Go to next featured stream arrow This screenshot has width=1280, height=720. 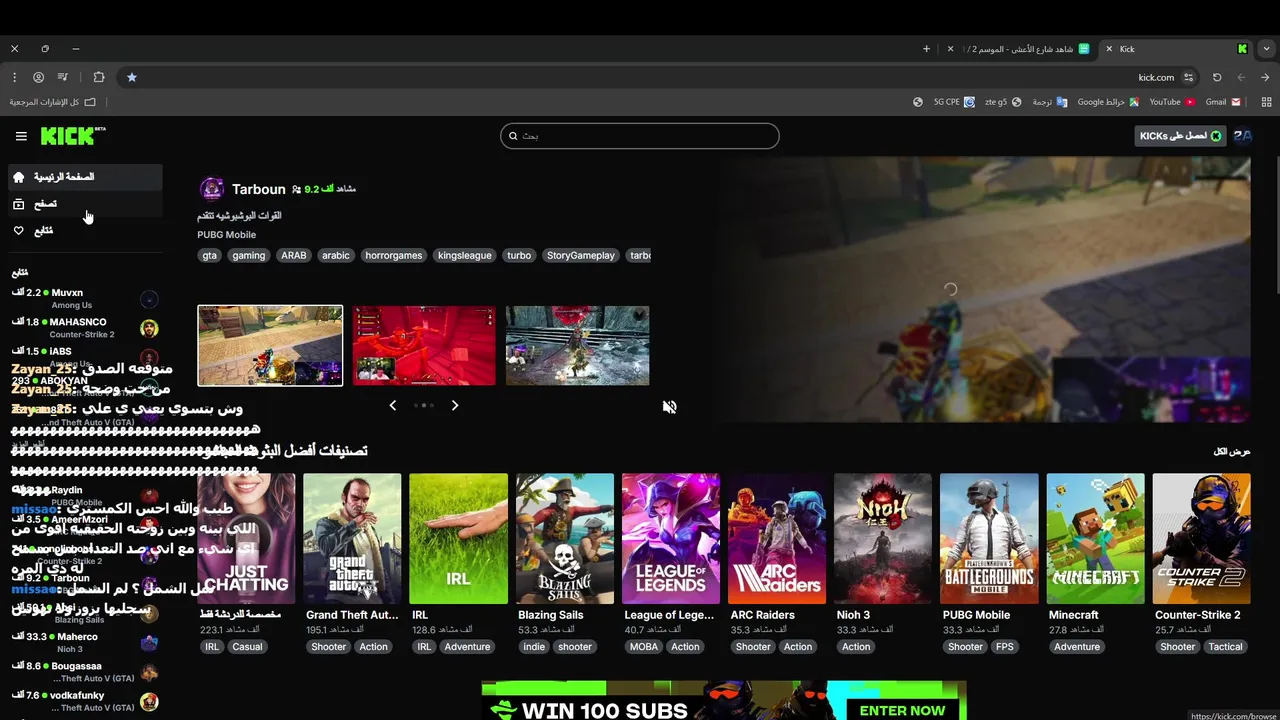(x=455, y=405)
